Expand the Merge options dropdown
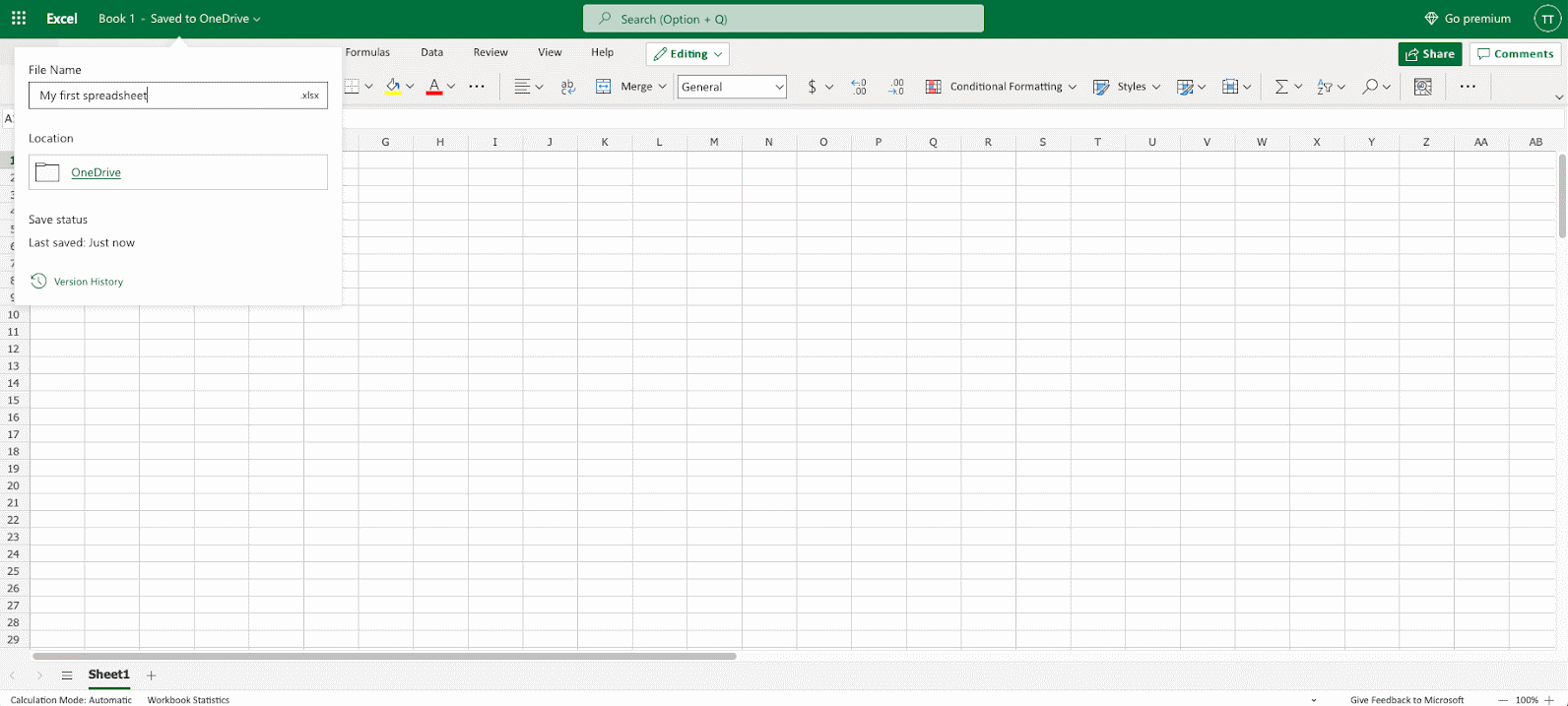This screenshot has height=706, width=1568. 662,87
